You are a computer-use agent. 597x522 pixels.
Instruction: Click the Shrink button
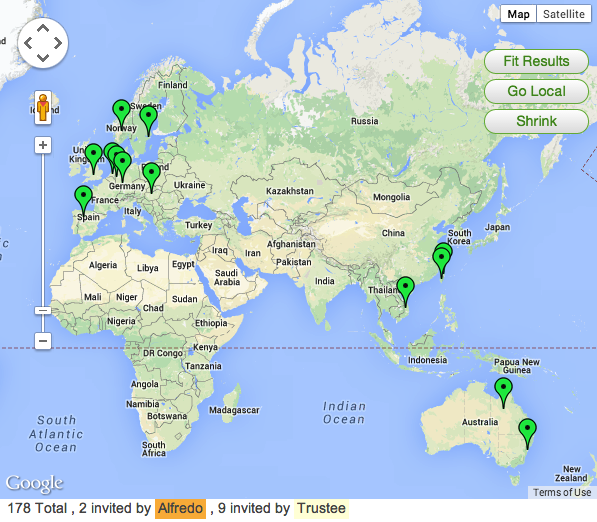coord(536,121)
